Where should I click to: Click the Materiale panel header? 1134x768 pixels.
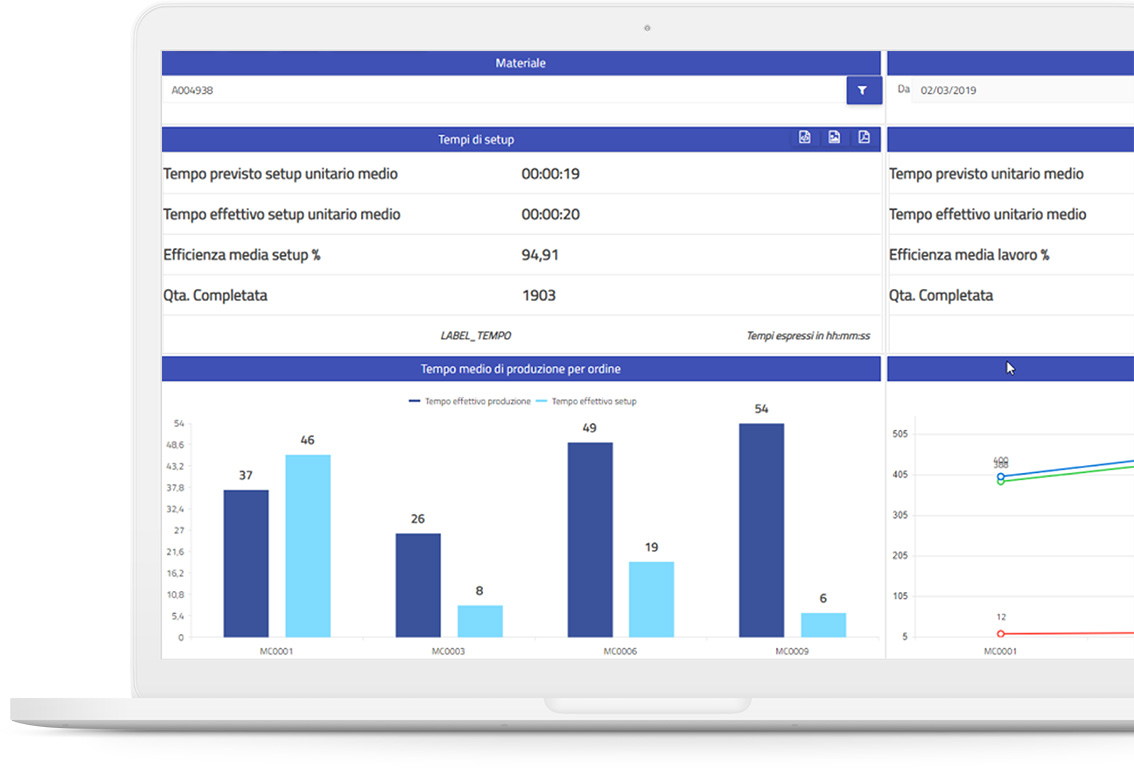pos(521,63)
